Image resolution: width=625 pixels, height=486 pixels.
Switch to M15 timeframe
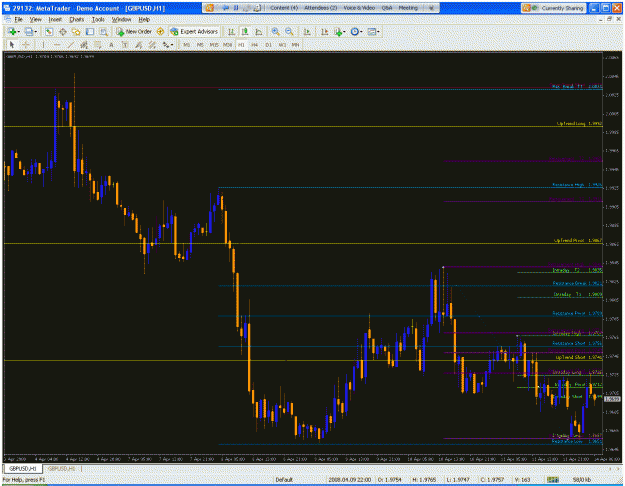click(214, 45)
